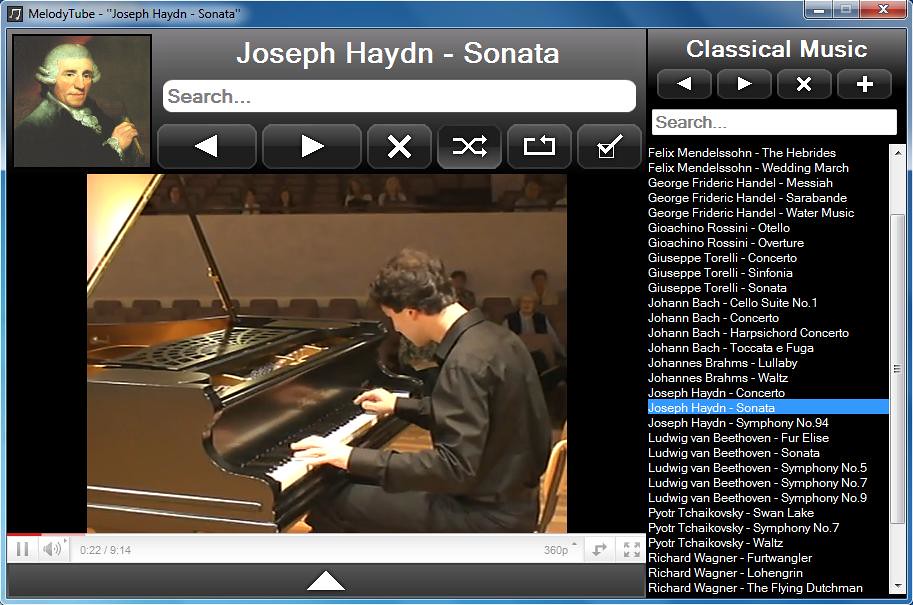Click the video pop-out arrow icon
The height and width of the screenshot is (605, 913).
tap(600, 549)
